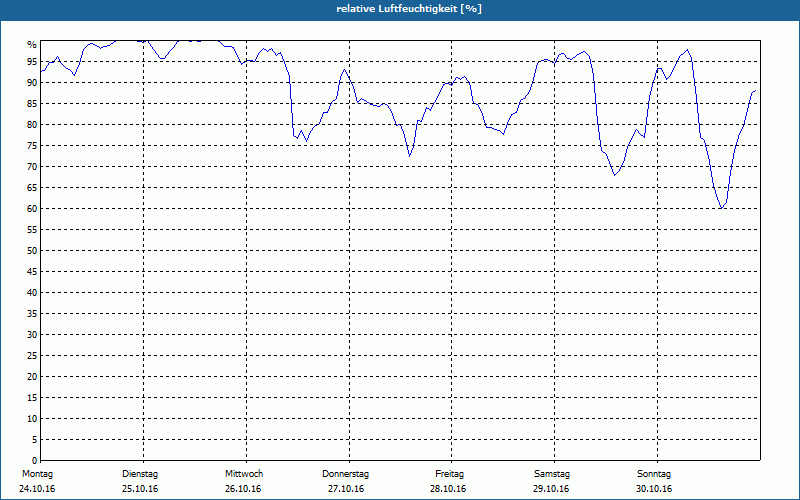Click the '%' unit label on the y-axis

click(x=32, y=45)
